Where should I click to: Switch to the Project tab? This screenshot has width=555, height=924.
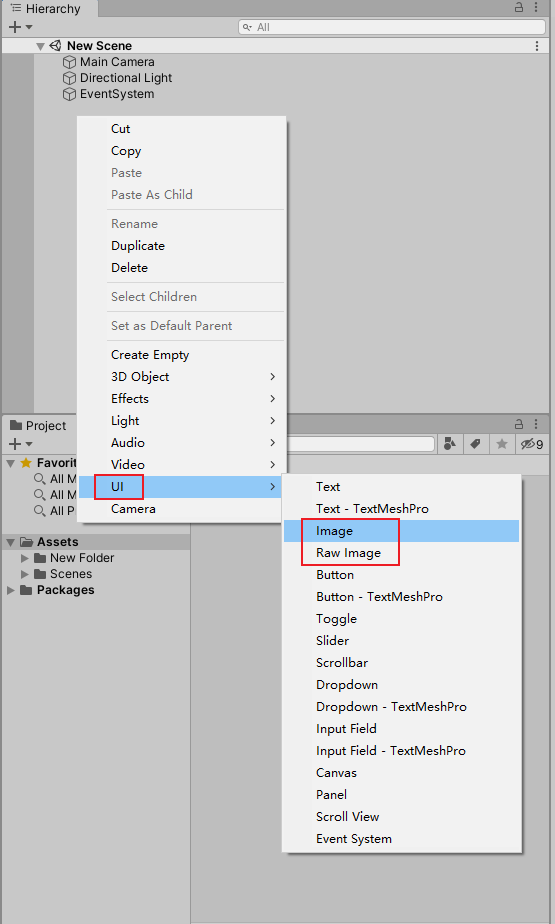coord(38,425)
